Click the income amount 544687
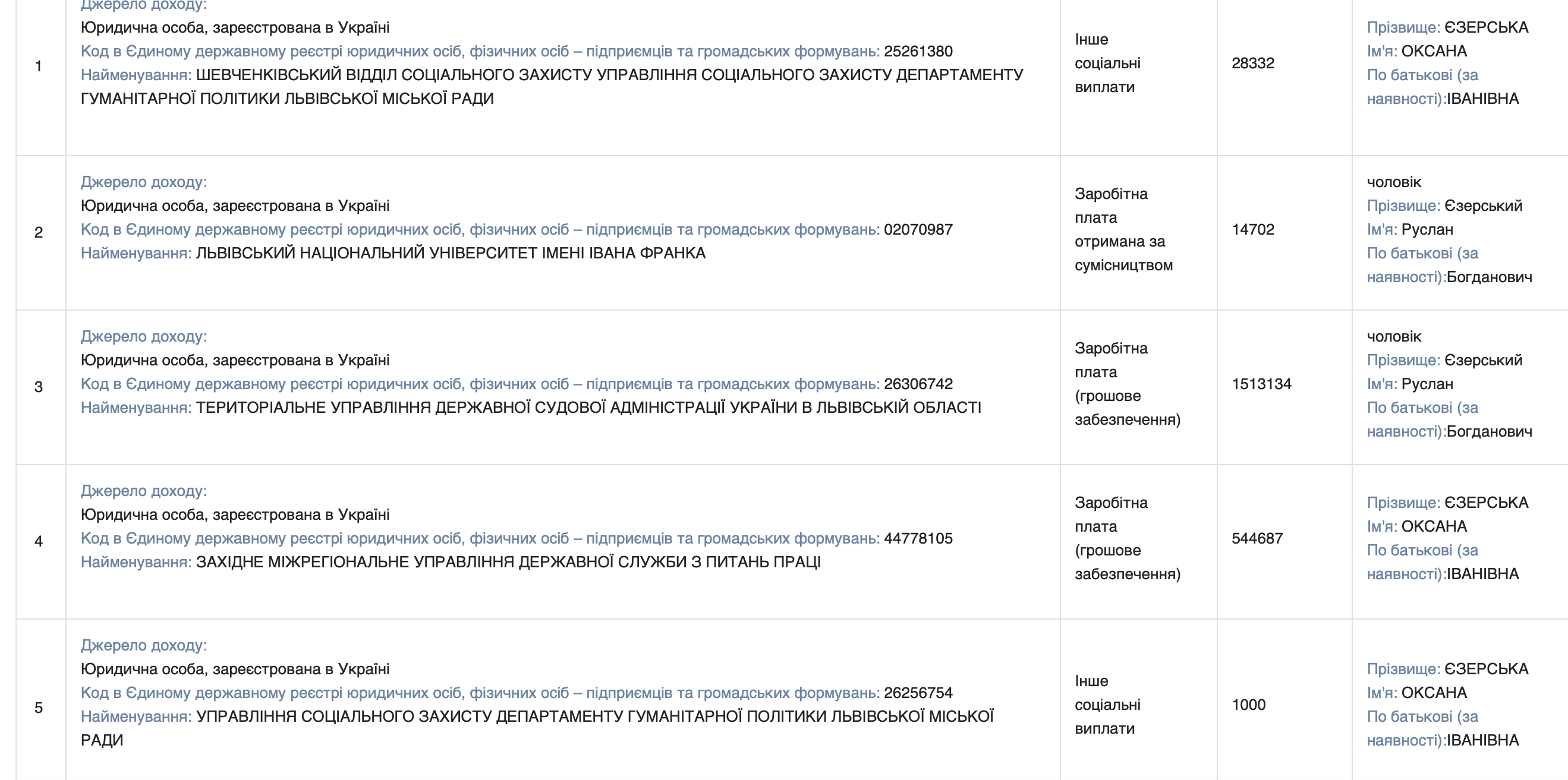1568x780 pixels. [1257, 538]
